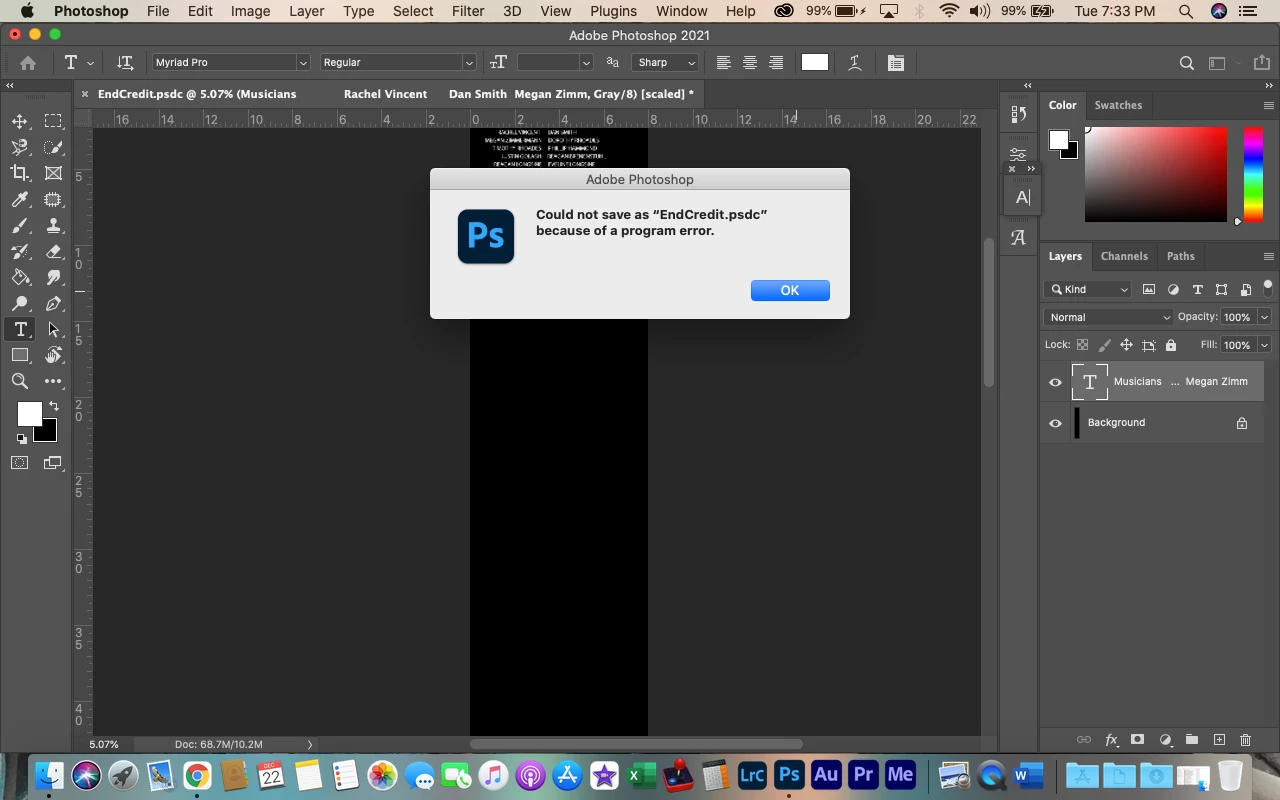
Task: Open the Layer menu
Action: (x=306, y=11)
